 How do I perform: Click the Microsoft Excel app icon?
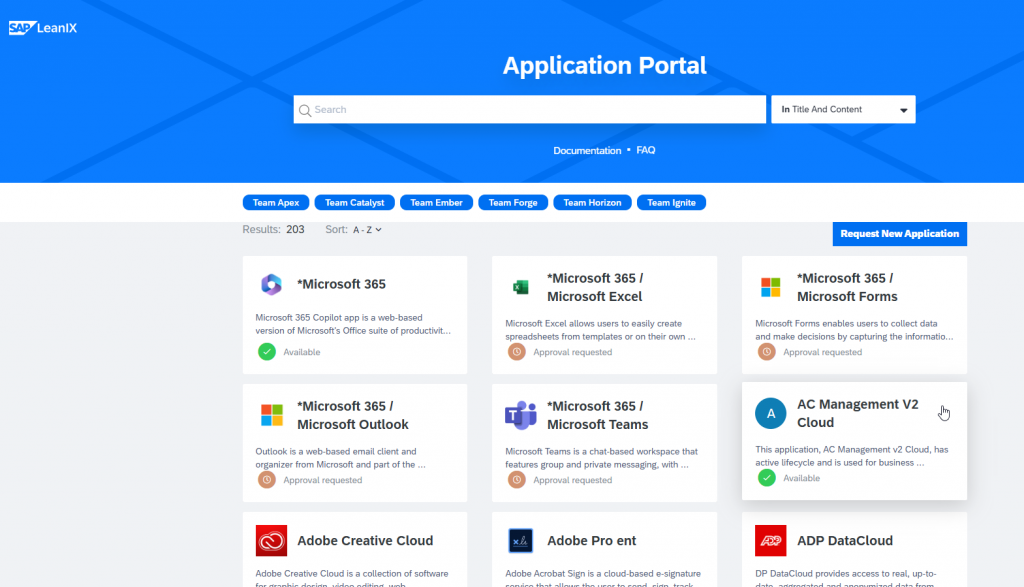520,287
